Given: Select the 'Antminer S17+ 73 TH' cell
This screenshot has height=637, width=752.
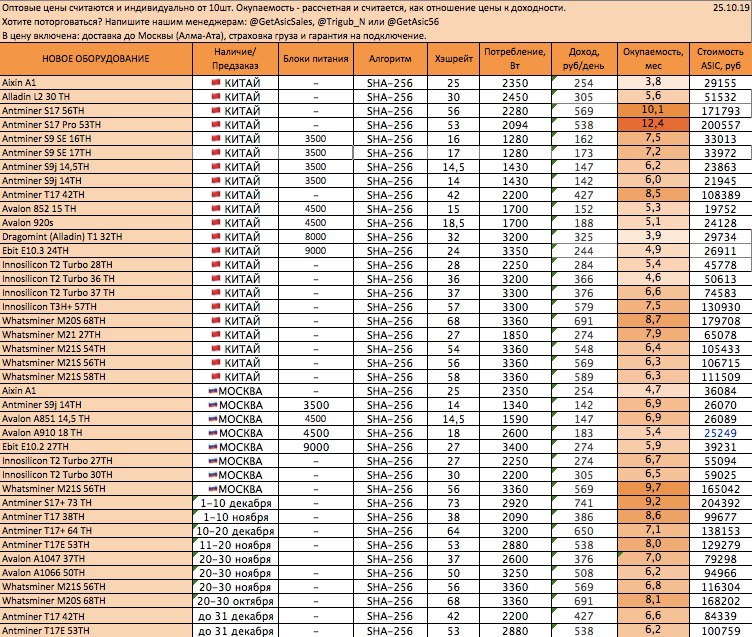Looking at the screenshot, I should (x=96, y=503).
